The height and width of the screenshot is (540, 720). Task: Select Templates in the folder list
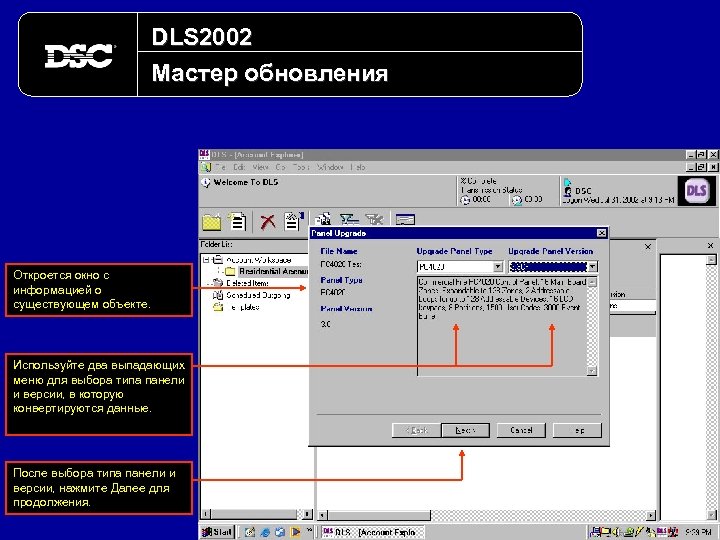pos(242,307)
